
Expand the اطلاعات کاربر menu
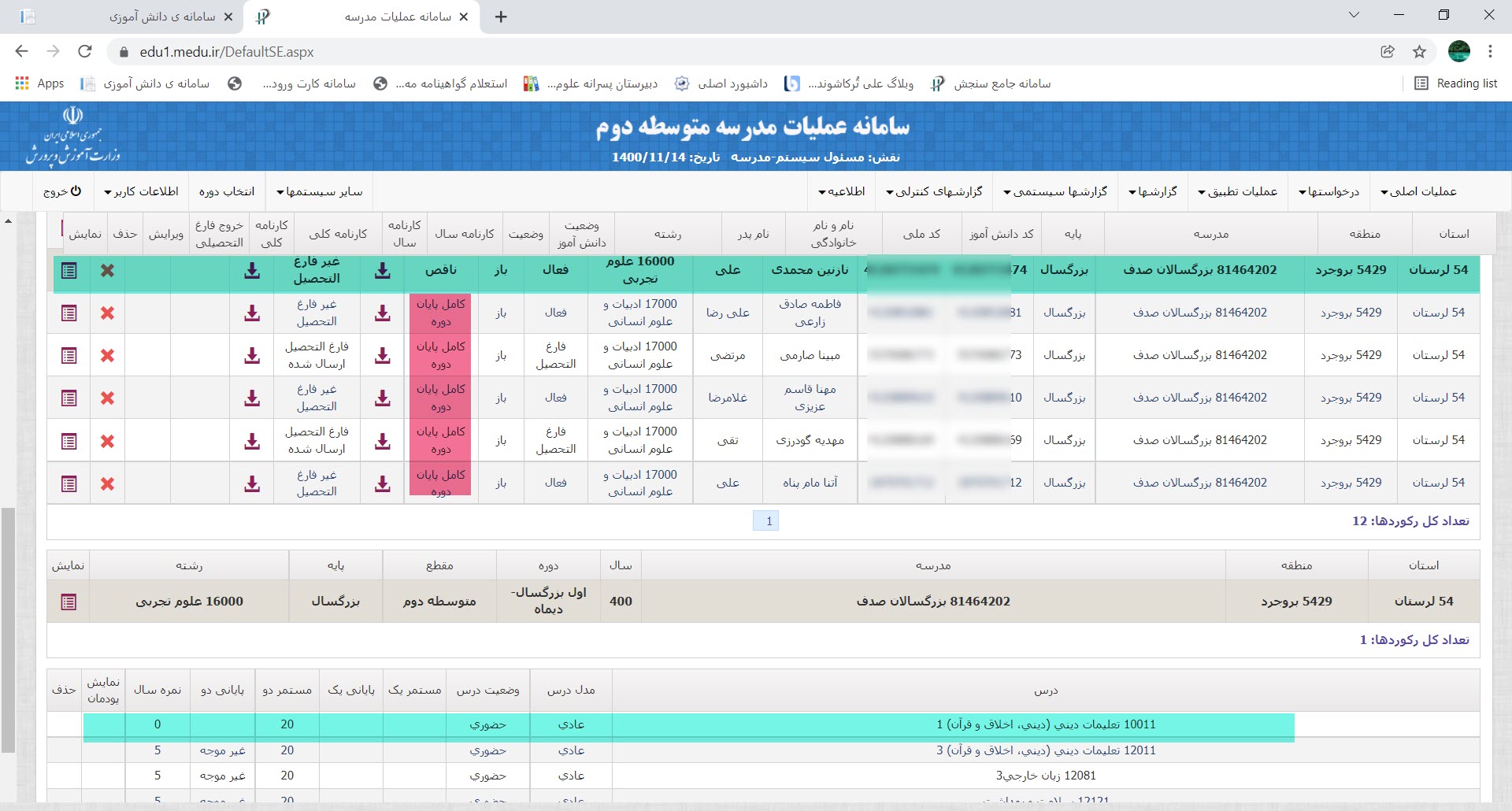pos(142,192)
